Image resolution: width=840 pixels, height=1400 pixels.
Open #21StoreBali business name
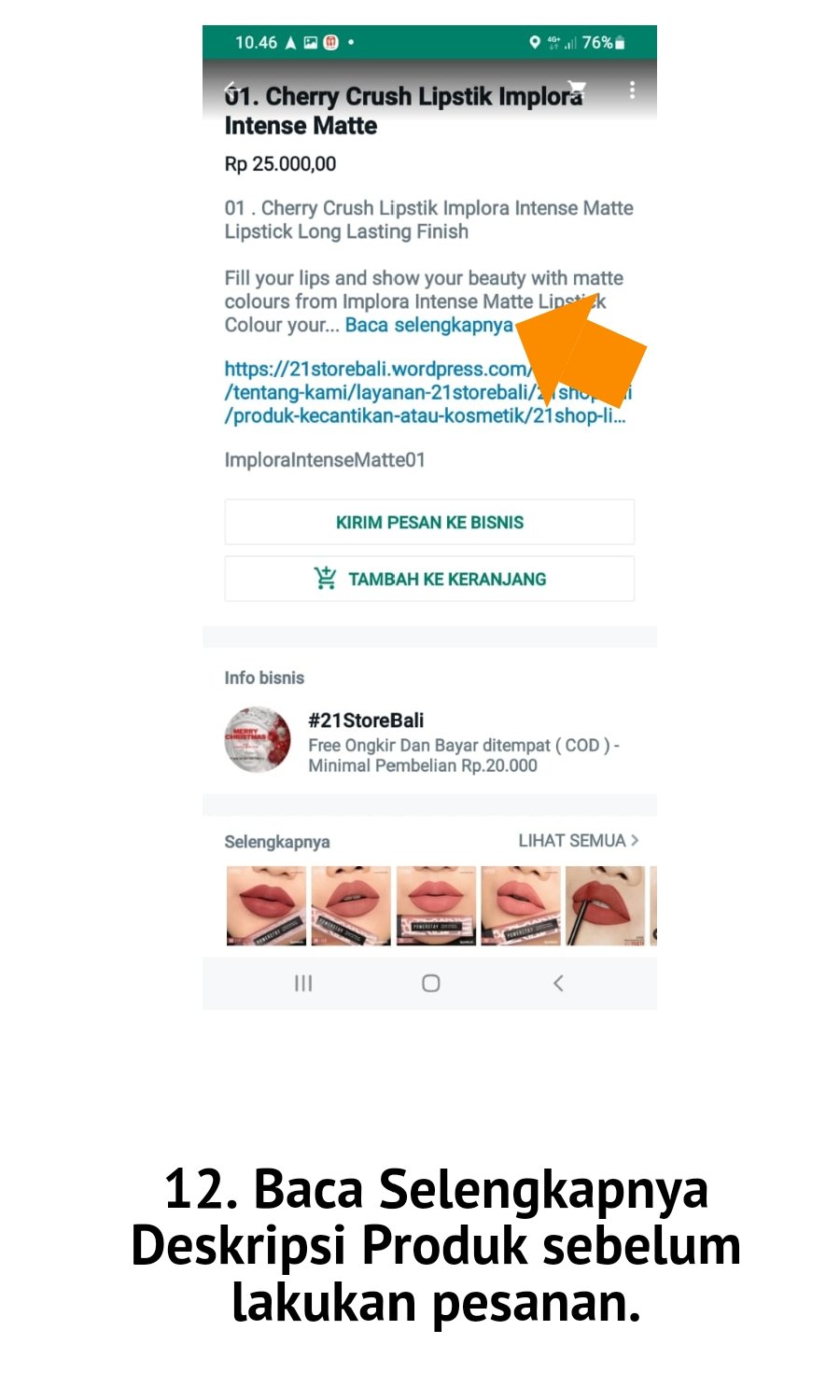coord(366,721)
